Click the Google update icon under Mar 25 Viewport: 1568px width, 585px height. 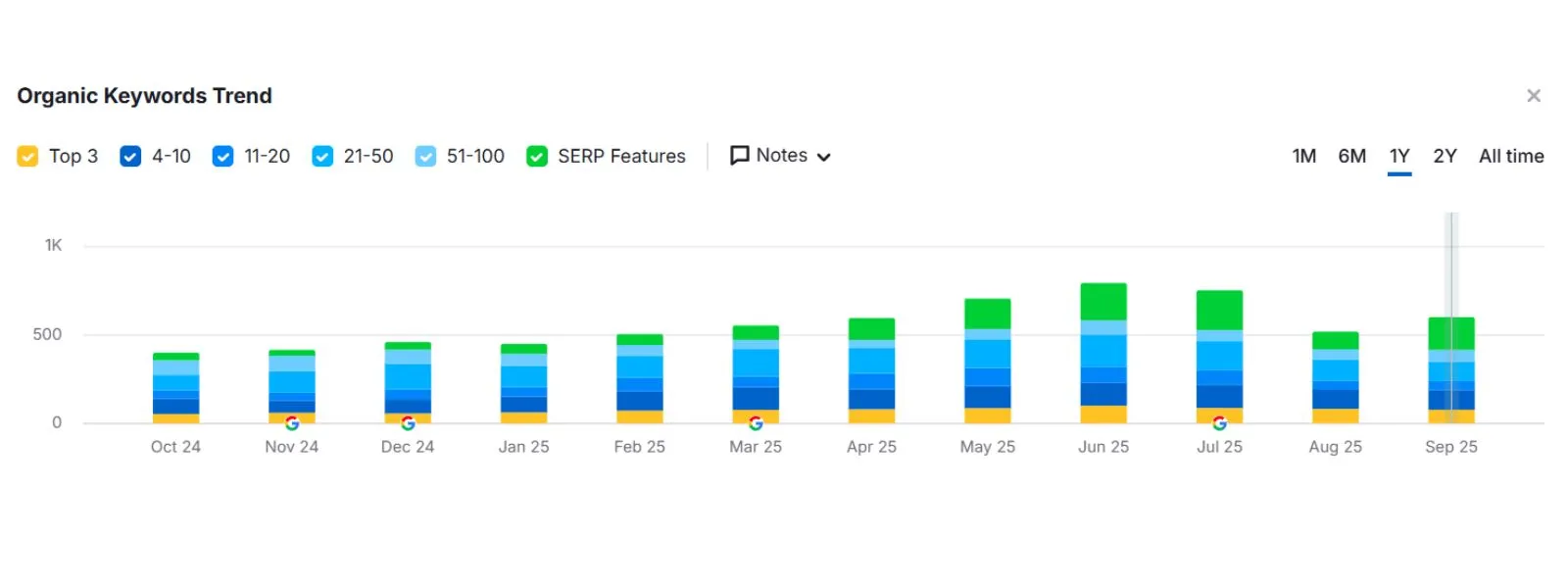(x=756, y=423)
